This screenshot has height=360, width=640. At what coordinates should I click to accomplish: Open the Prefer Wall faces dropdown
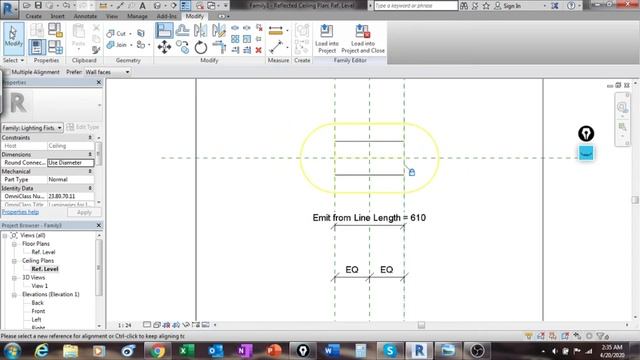pos(107,72)
